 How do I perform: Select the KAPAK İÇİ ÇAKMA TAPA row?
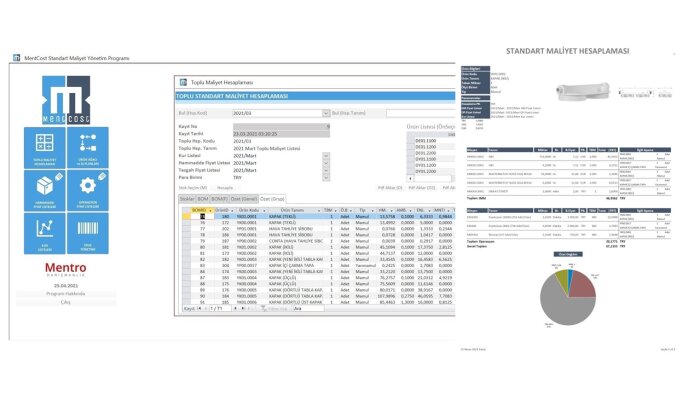point(318,265)
